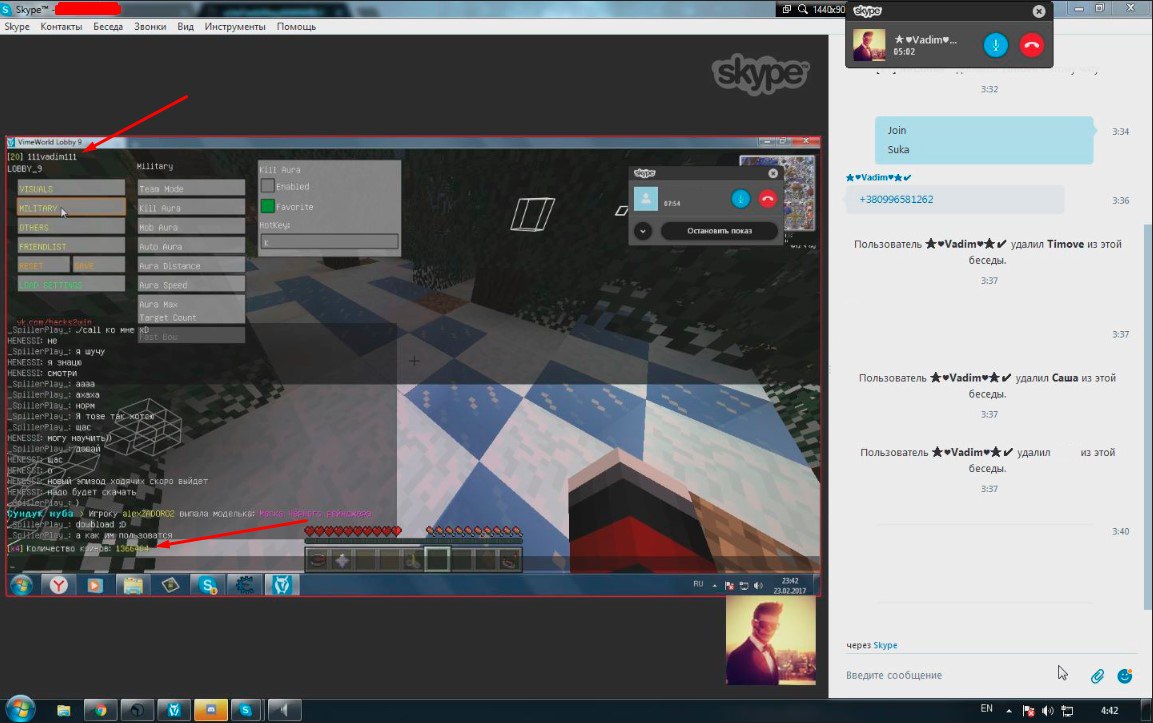Open the Звонки menu
The height and width of the screenshot is (723, 1153).
(x=150, y=26)
